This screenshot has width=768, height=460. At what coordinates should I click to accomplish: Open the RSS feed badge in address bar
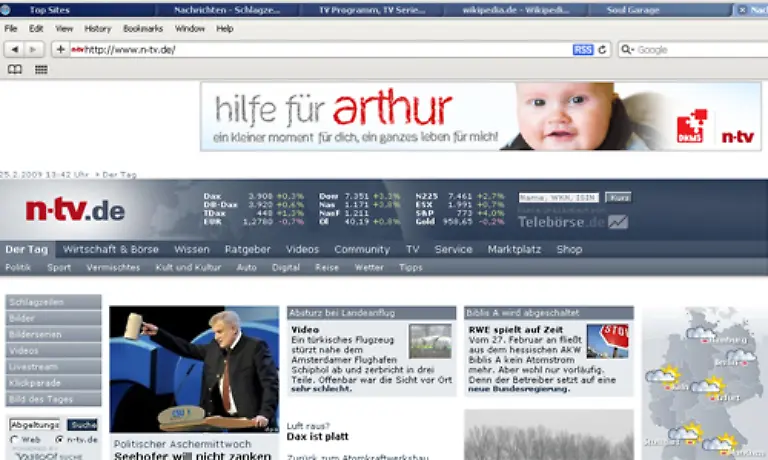click(583, 49)
